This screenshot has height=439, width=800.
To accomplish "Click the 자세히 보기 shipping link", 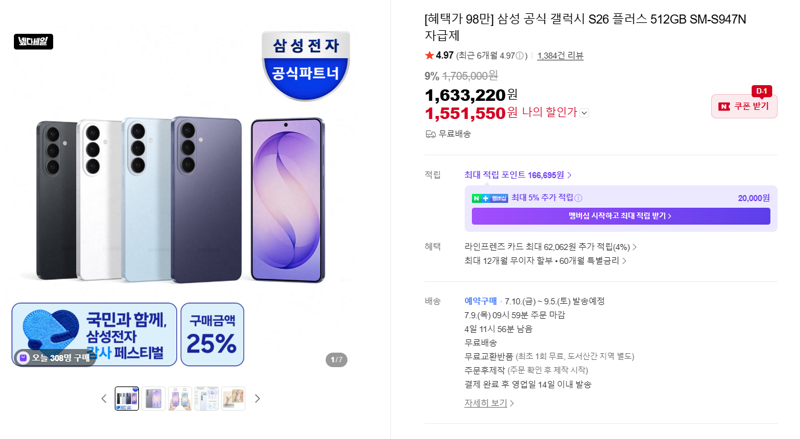I will pos(489,403).
